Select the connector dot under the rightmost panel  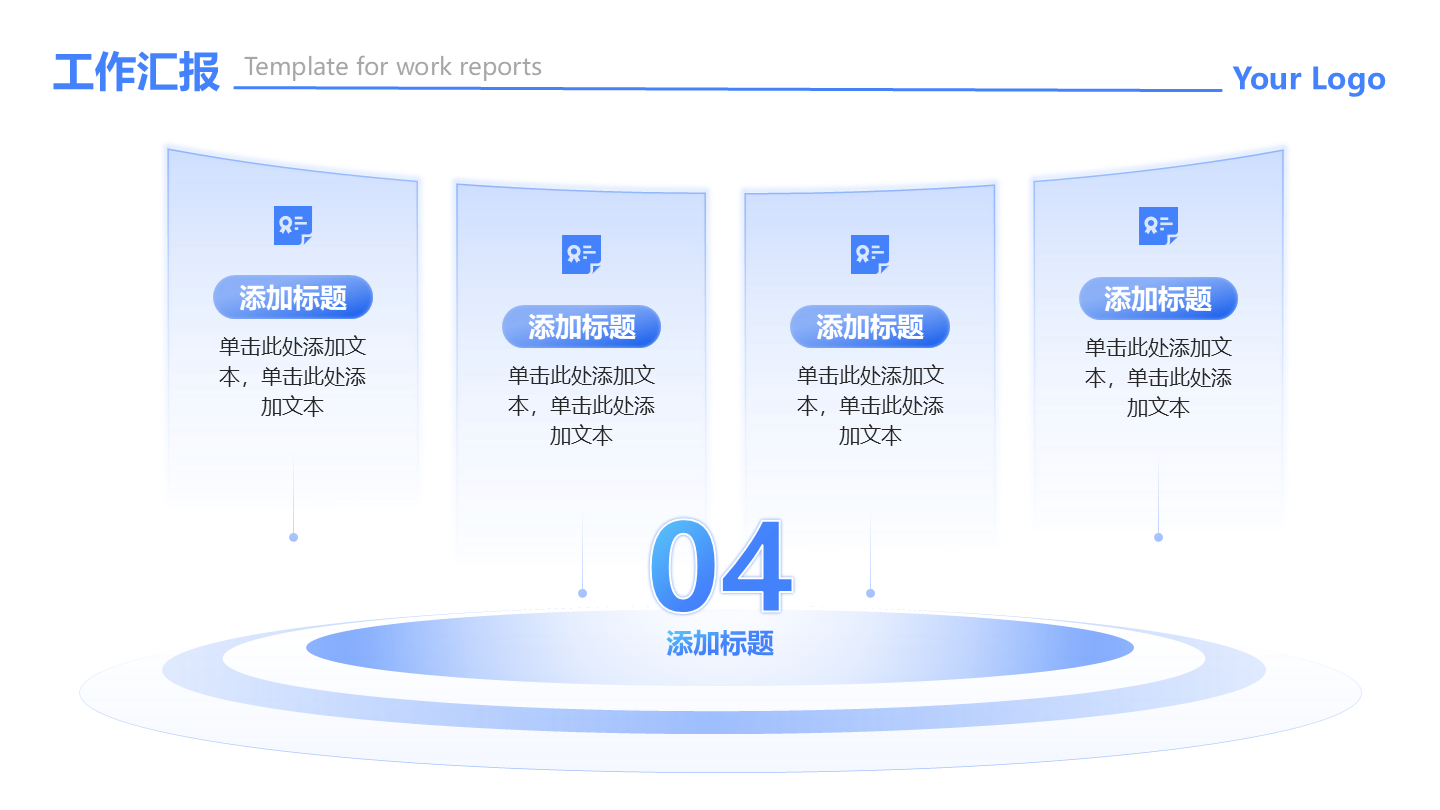click(1158, 537)
